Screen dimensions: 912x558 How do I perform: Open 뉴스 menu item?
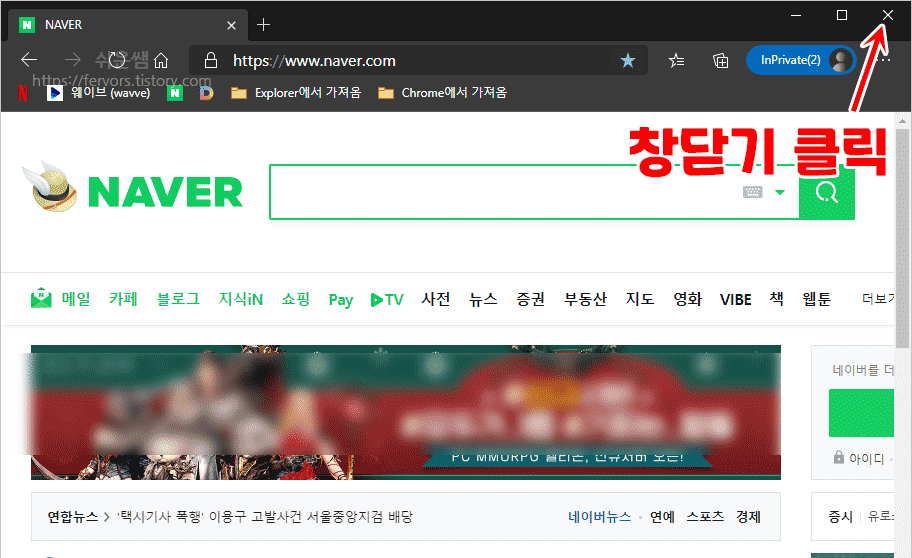coord(483,299)
